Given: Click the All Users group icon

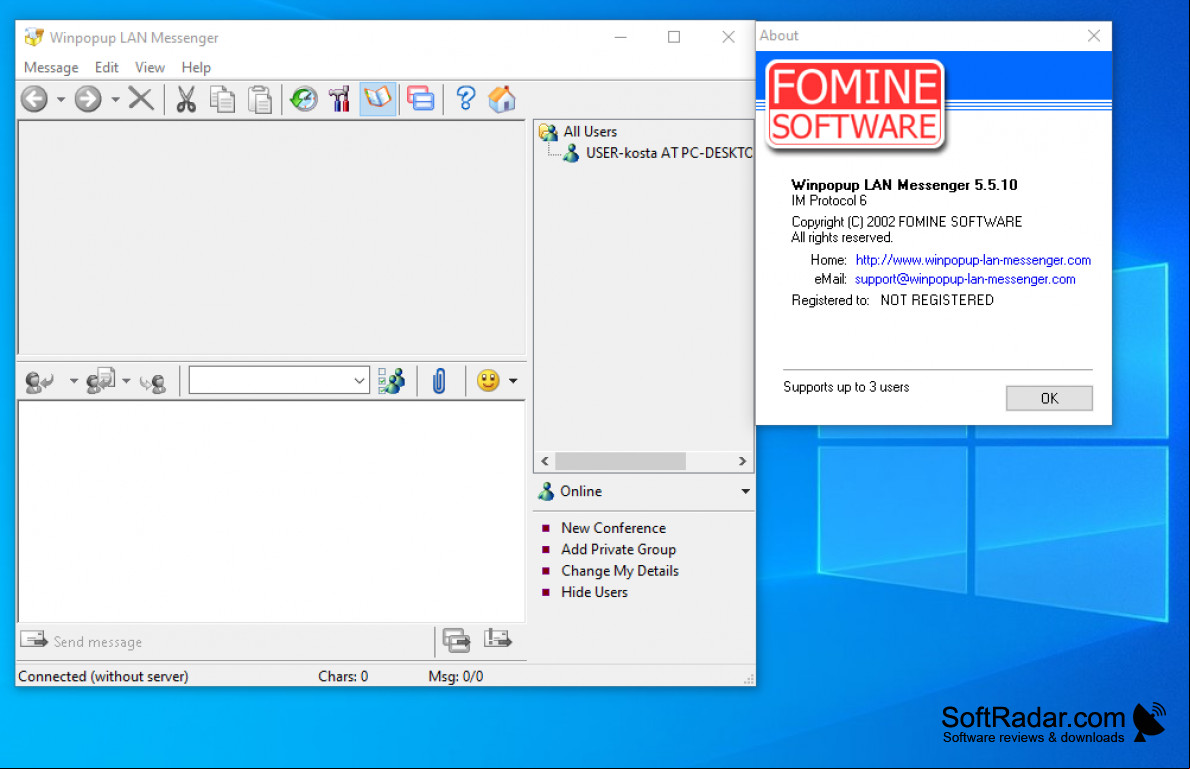Looking at the screenshot, I should (548, 132).
